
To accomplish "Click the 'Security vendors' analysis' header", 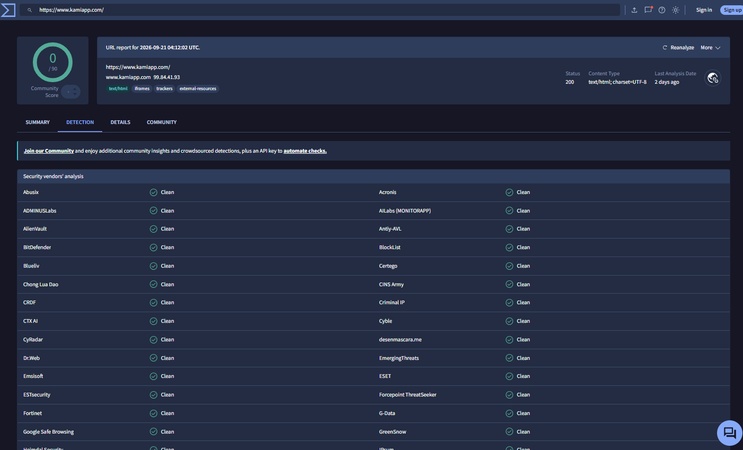I will point(53,176).
